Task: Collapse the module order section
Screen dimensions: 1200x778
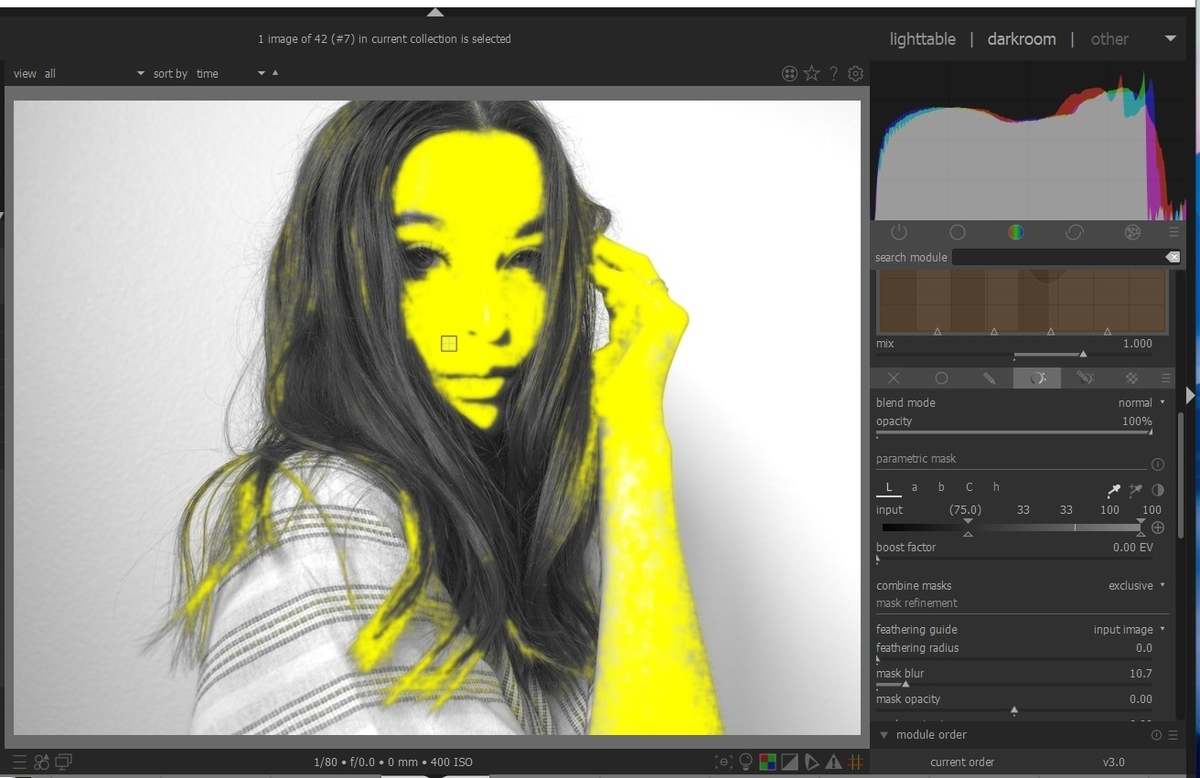Action: point(884,735)
